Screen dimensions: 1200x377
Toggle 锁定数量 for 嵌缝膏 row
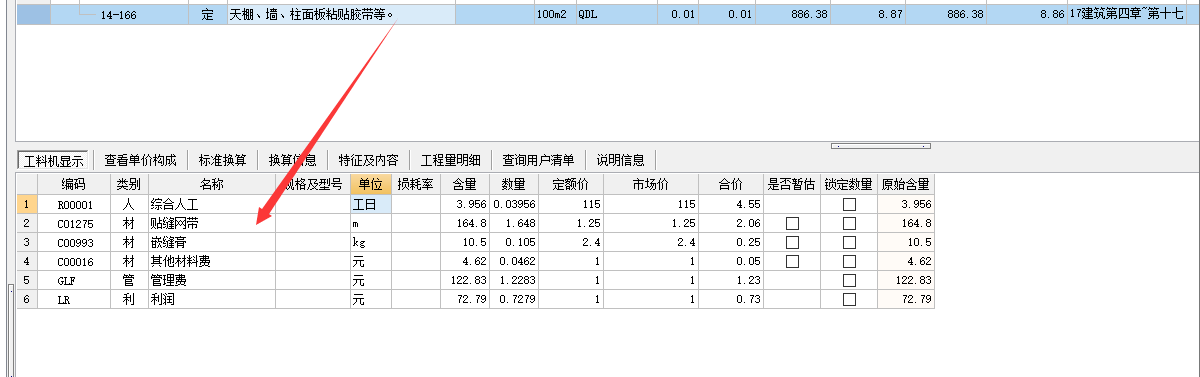[x=849, y=242]
